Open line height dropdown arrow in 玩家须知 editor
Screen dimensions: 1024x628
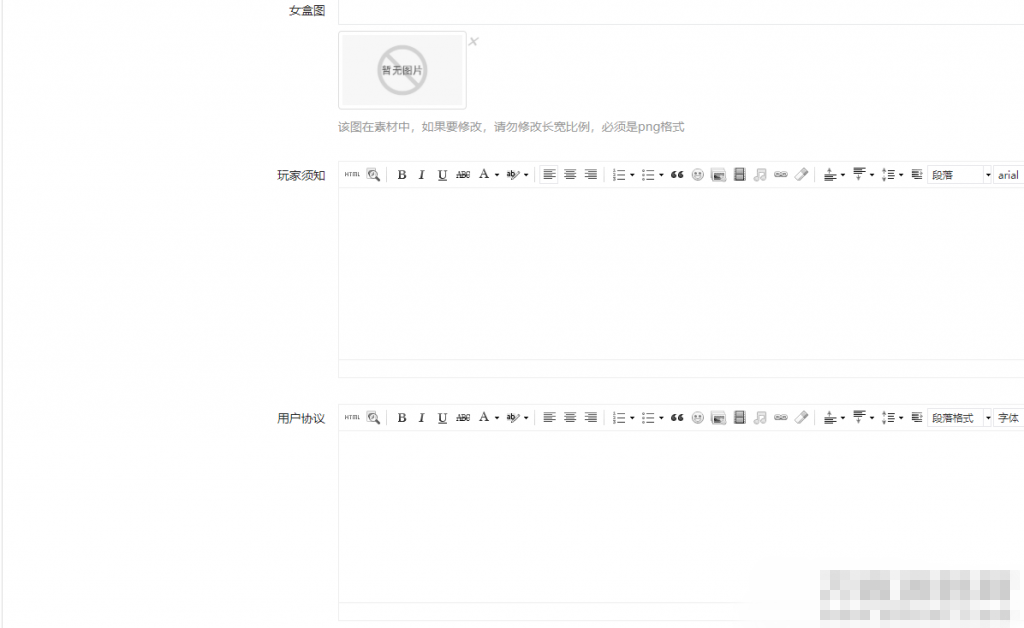[901, 175]
